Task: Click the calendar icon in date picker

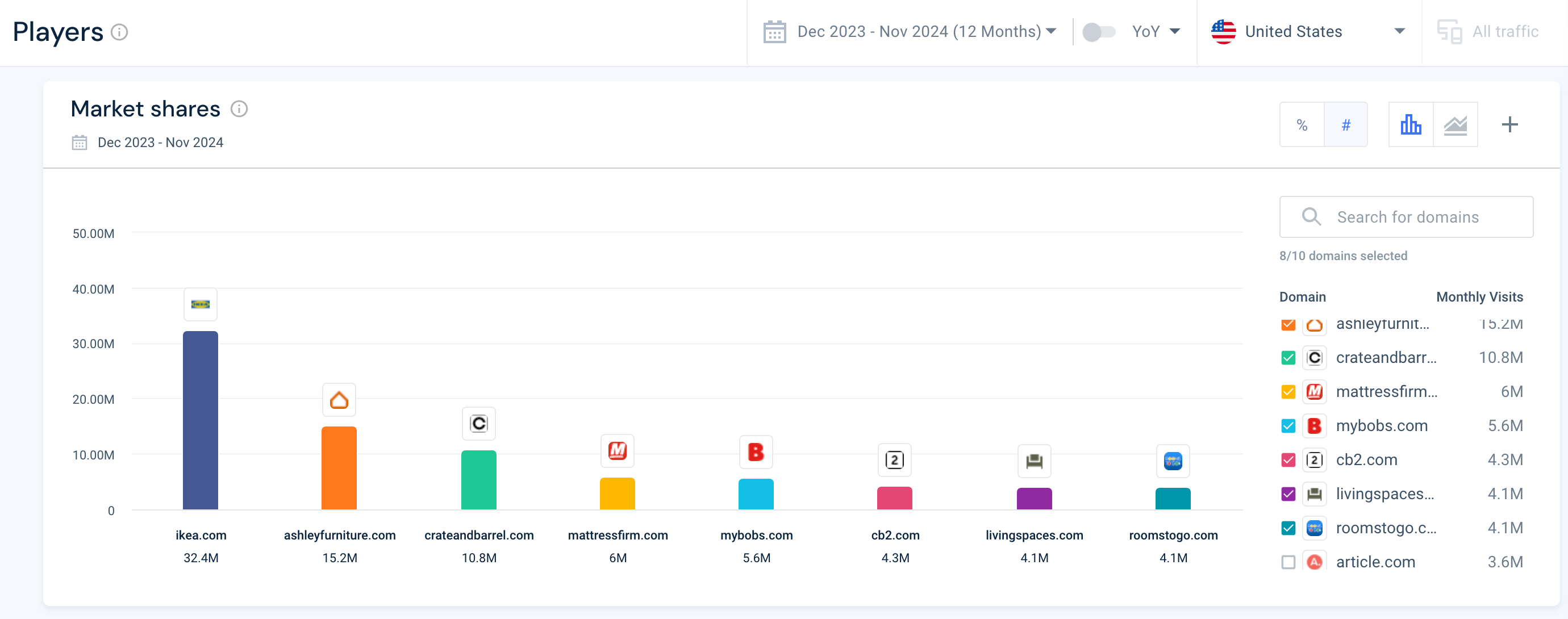Action: coord(774,32)
